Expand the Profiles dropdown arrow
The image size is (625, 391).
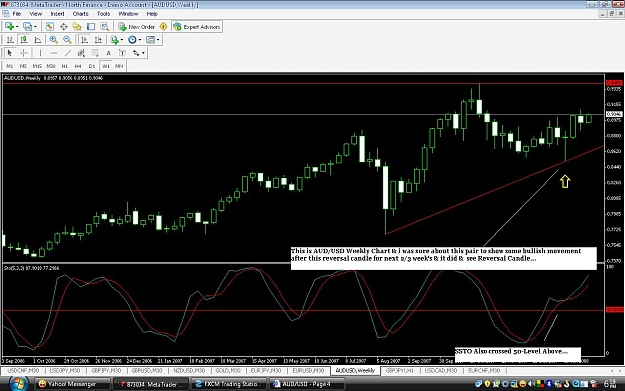coord(35,27)
